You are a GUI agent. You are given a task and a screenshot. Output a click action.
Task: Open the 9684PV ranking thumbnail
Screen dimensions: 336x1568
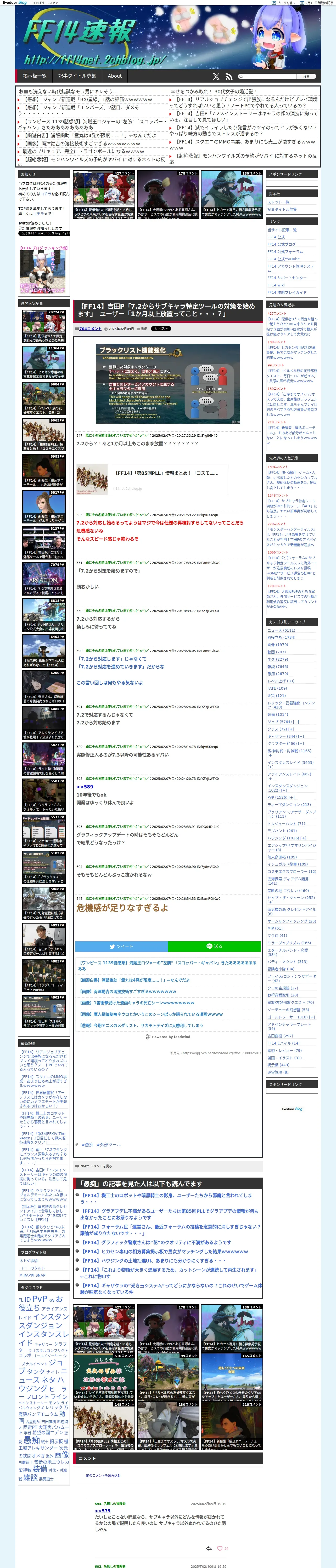pos(44,398)
